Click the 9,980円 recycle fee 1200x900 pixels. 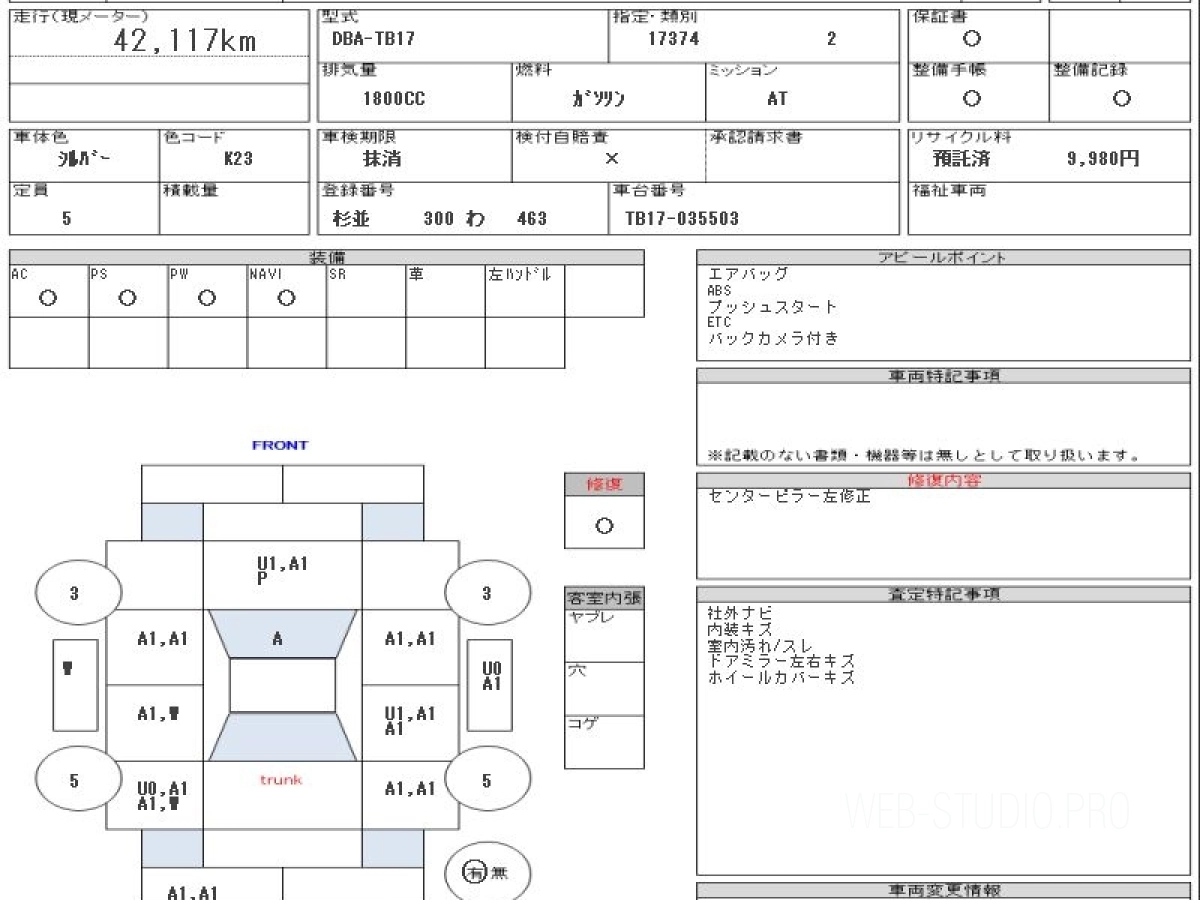pyautogui.click(x=1104, y=158)
